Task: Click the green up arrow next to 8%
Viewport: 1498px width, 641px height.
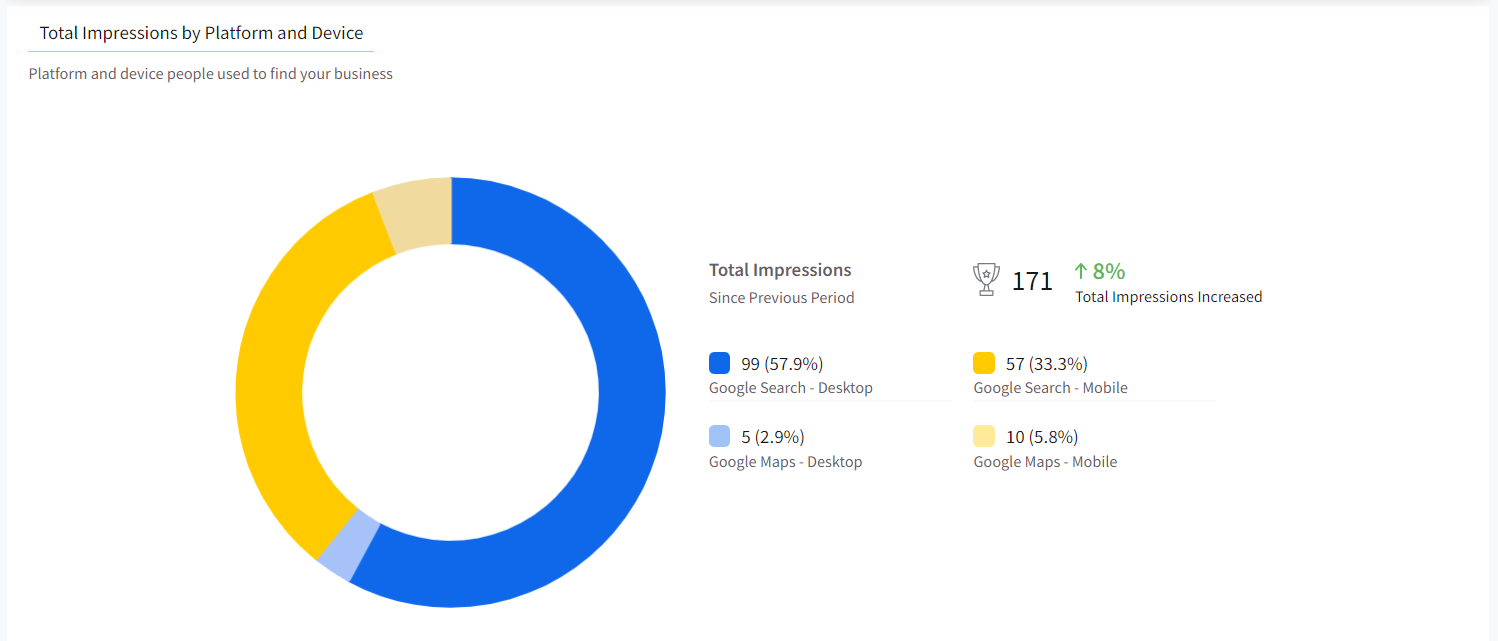Action: point(1080,271)
